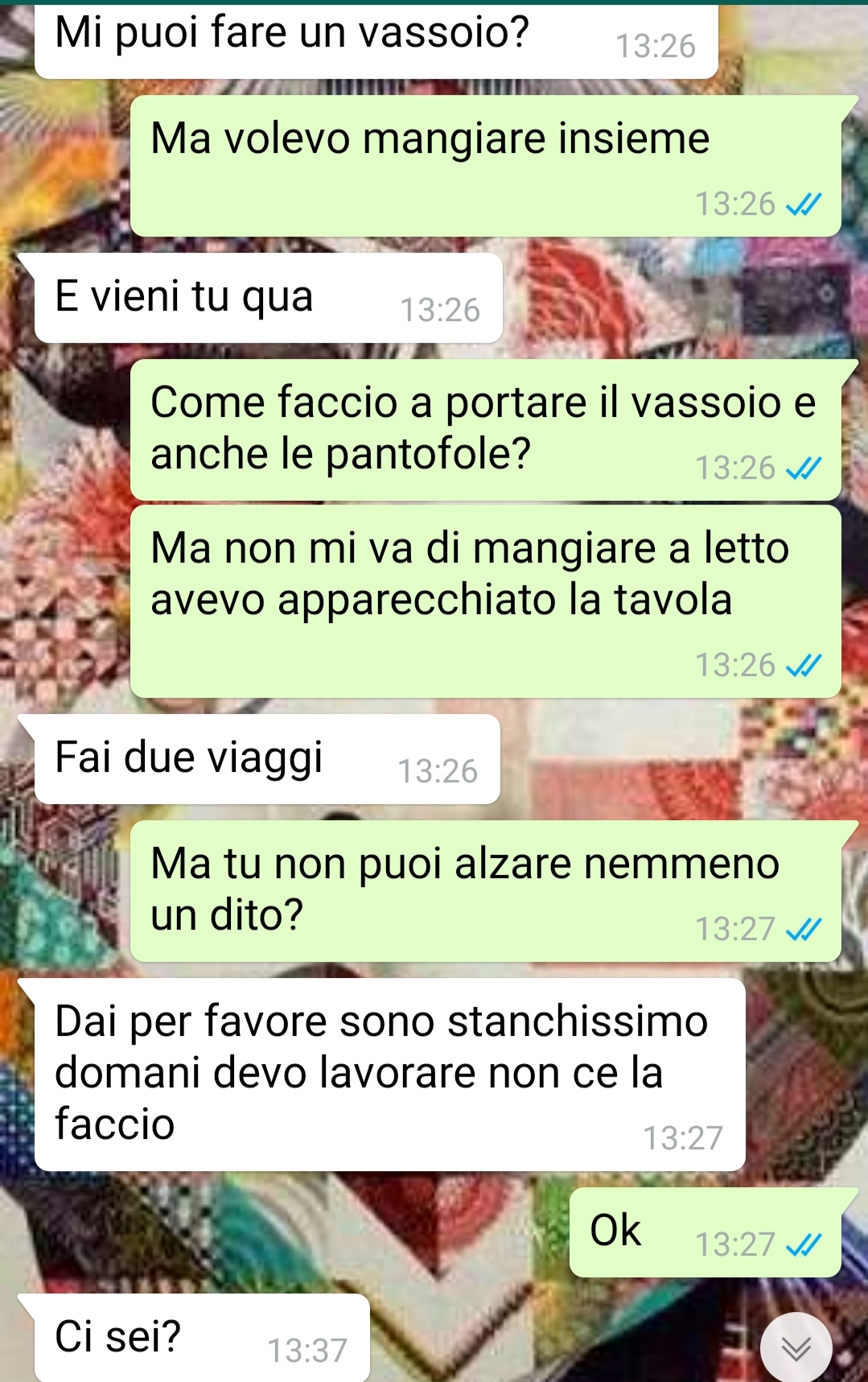Tap read ticks on 'anche le pantofole?' message
This screenshot has width=868, height=1382.
(x=803, y=468)
